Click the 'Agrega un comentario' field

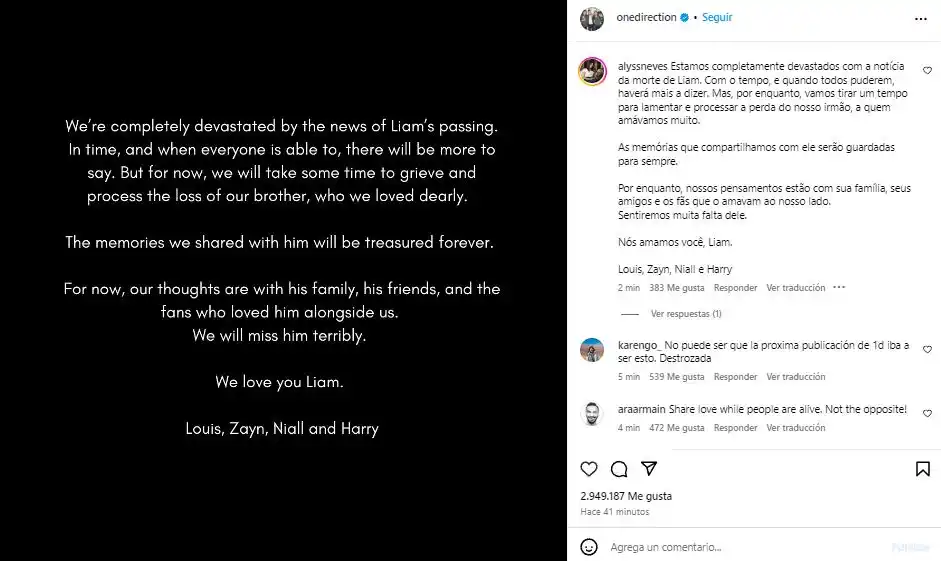coord(740,547)
